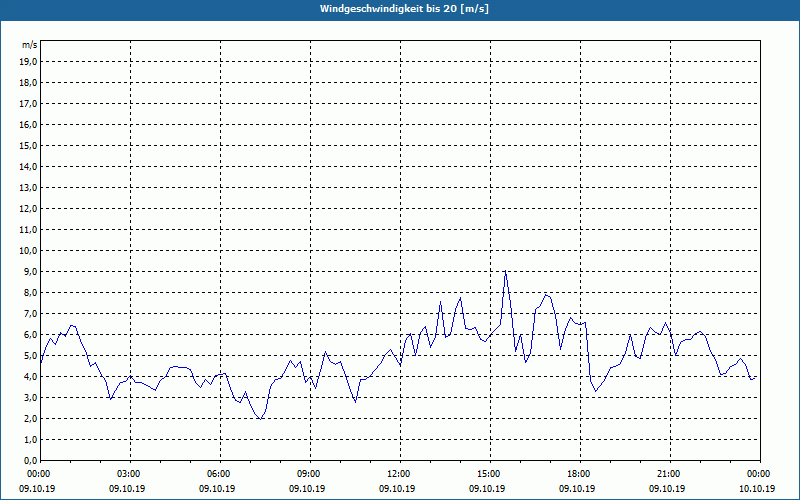800x500 pixels.
Task: Pick the '2,0' y-axis value
Action: tap(31, 419)
